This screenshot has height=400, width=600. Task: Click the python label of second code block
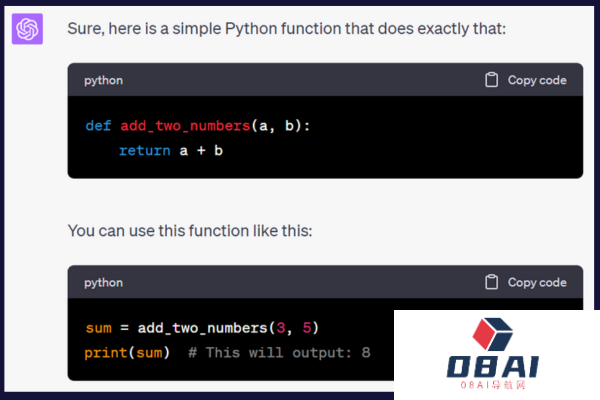tap(103, 282)
